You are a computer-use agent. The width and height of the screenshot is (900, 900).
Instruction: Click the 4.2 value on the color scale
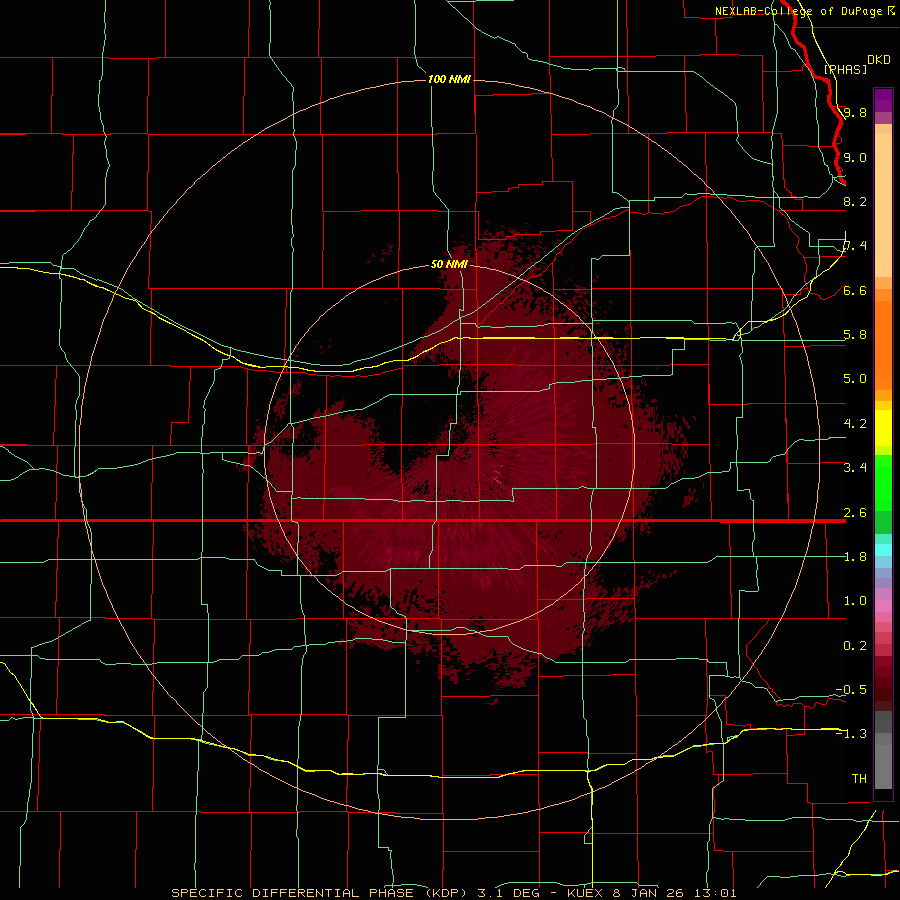(x=855, y=424)
